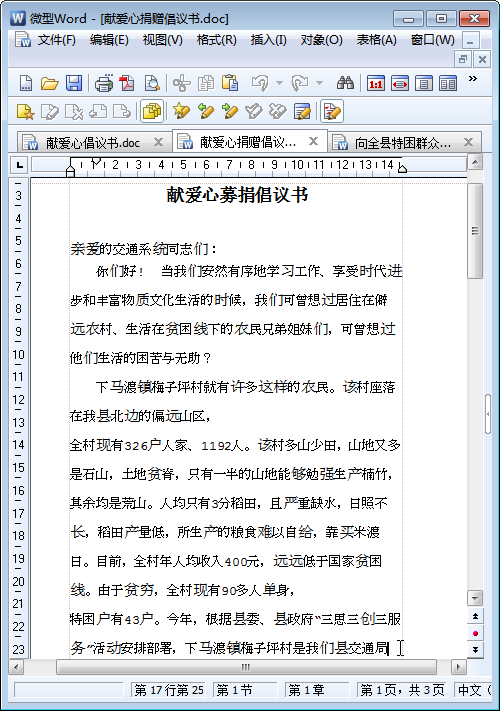Open the 格式(R) menu
This screenshot has width=500, height=711.
coord(216,40)
